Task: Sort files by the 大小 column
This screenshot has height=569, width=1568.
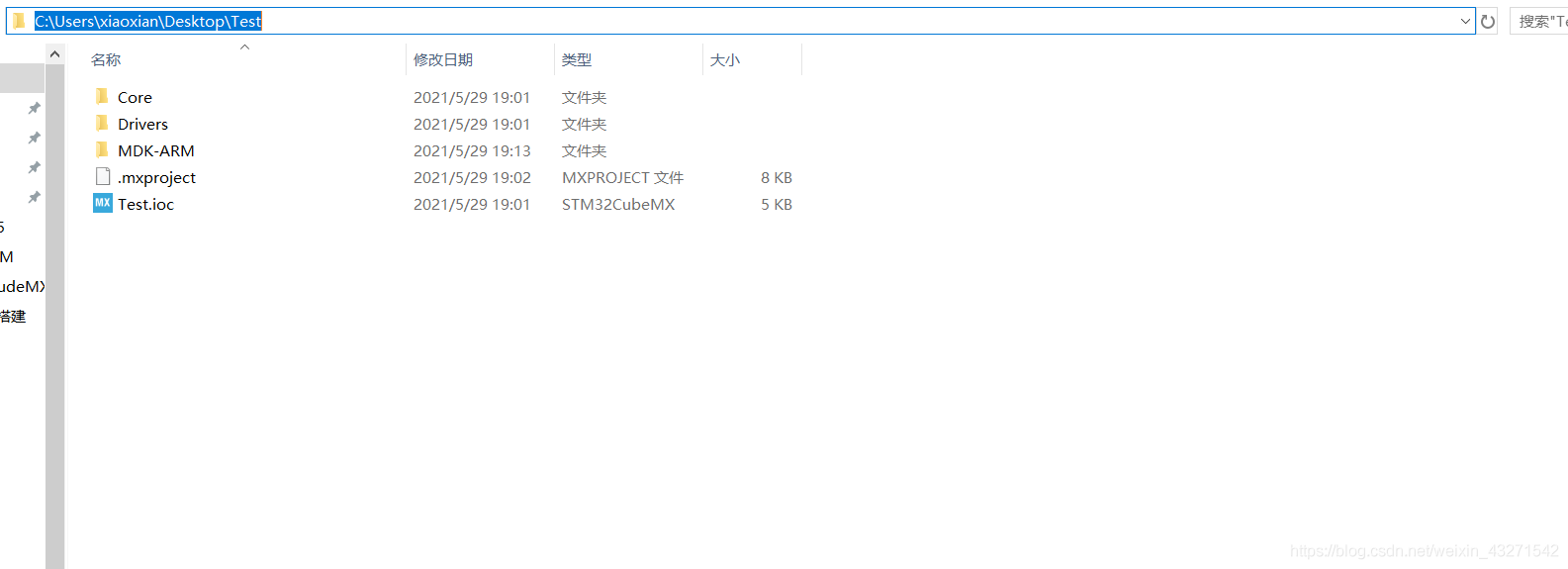Action: [725, 59]
